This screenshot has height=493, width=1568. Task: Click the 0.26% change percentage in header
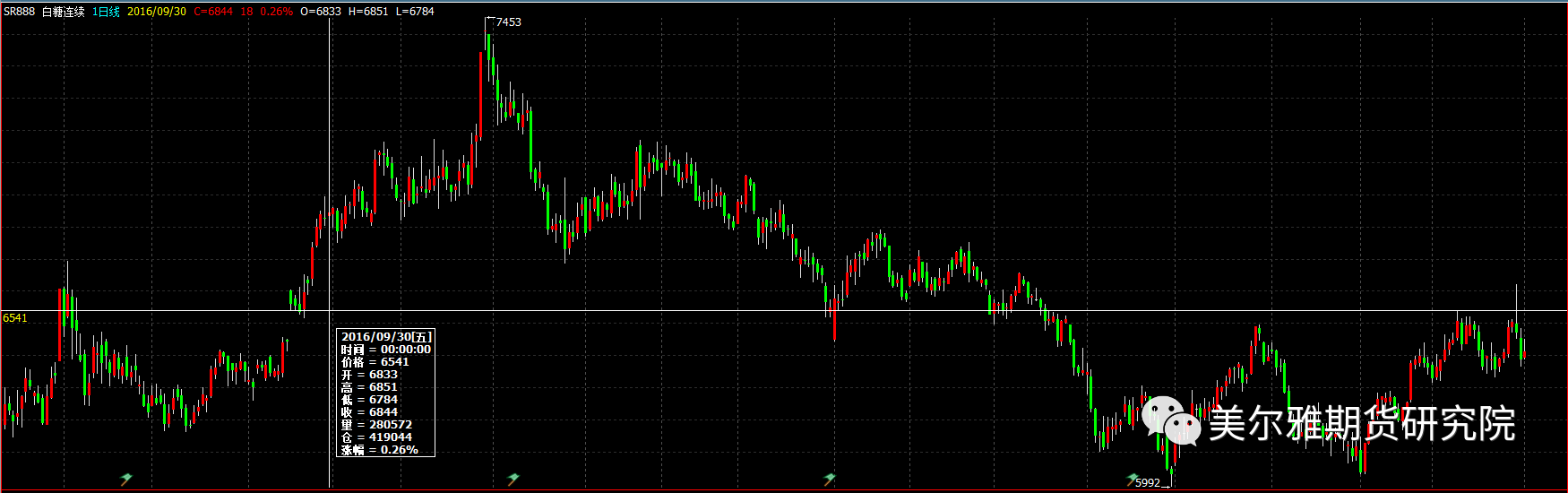click(x=276, y=12)
